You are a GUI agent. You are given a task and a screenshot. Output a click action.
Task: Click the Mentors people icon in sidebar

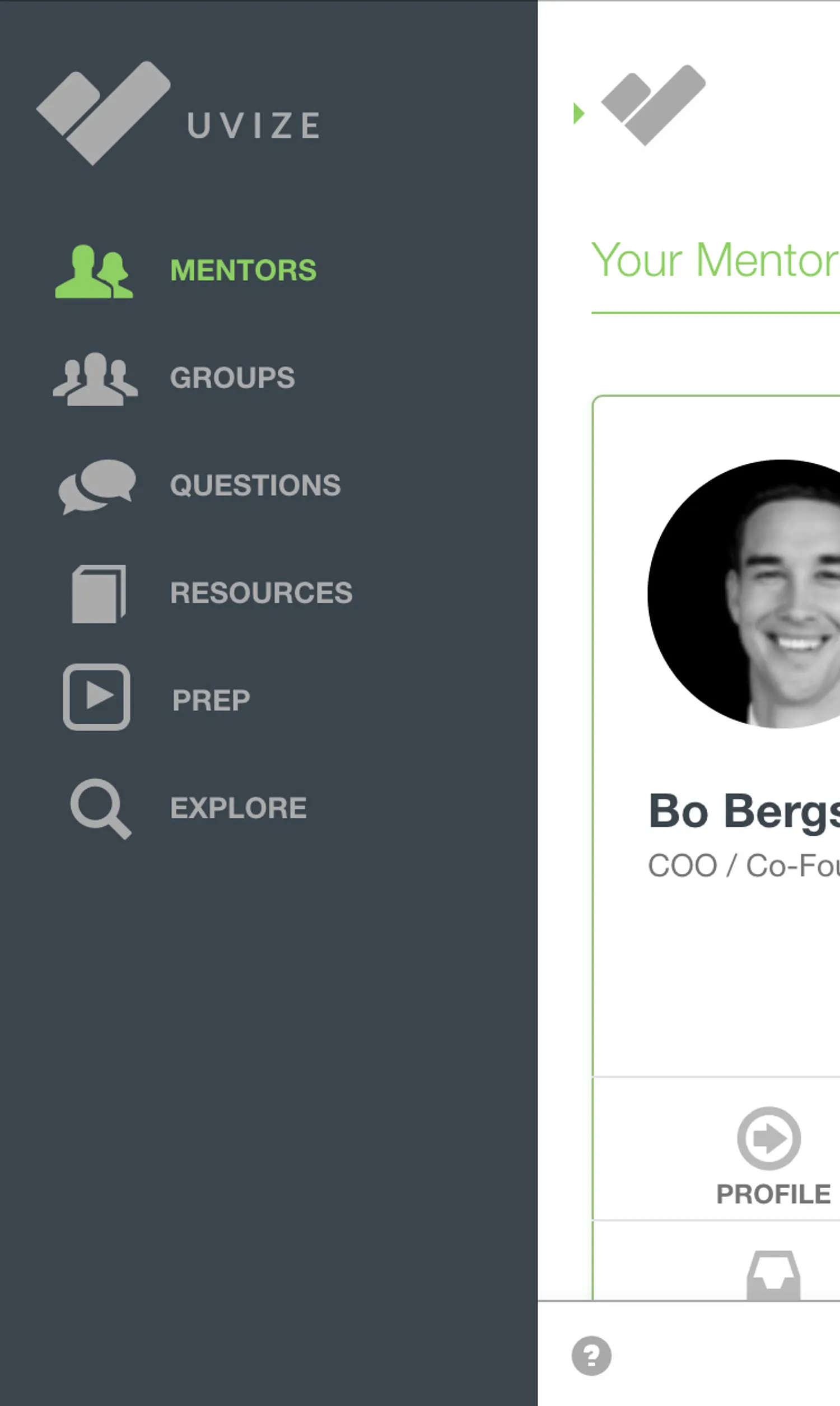94,271
